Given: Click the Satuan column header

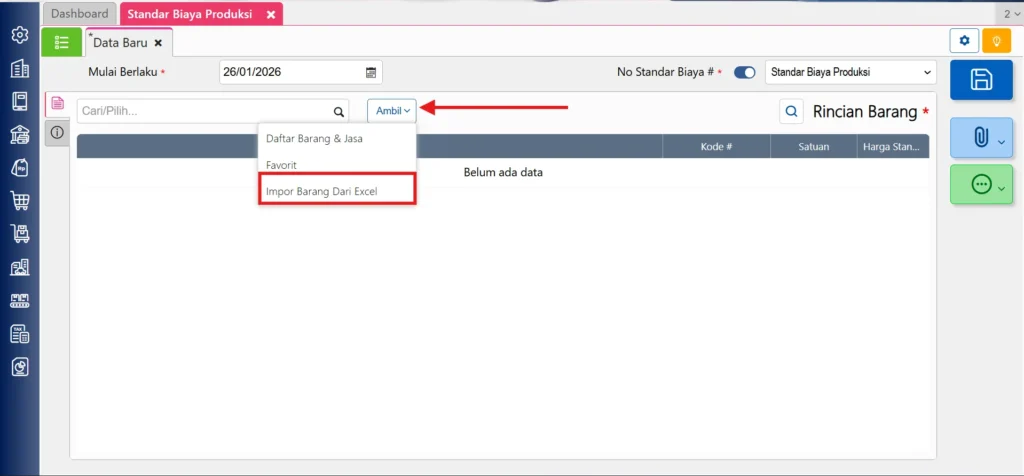Looking at the screenshot, I should (x=814, y=146).
